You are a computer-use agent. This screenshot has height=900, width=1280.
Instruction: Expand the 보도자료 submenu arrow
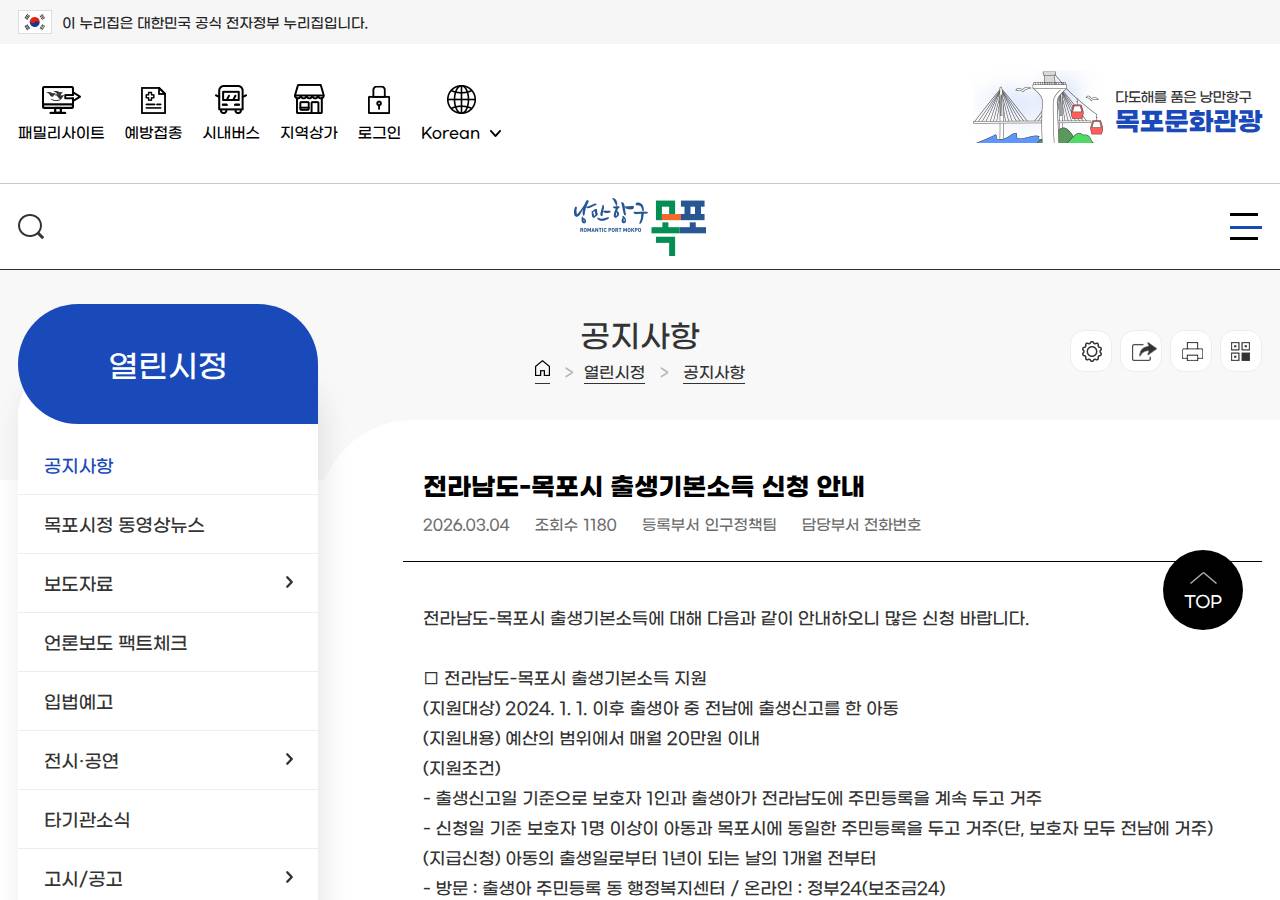(x=289, y=582)
